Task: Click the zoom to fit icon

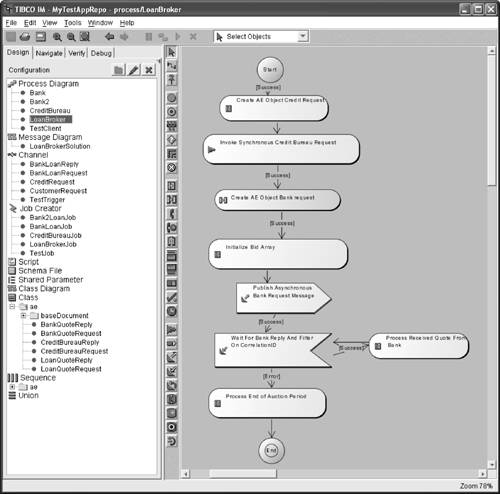Action: click(x=85, y=37)
